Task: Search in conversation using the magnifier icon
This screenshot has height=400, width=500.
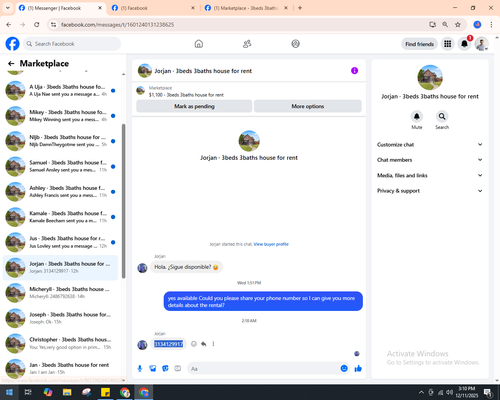Action: pos(442,116)
